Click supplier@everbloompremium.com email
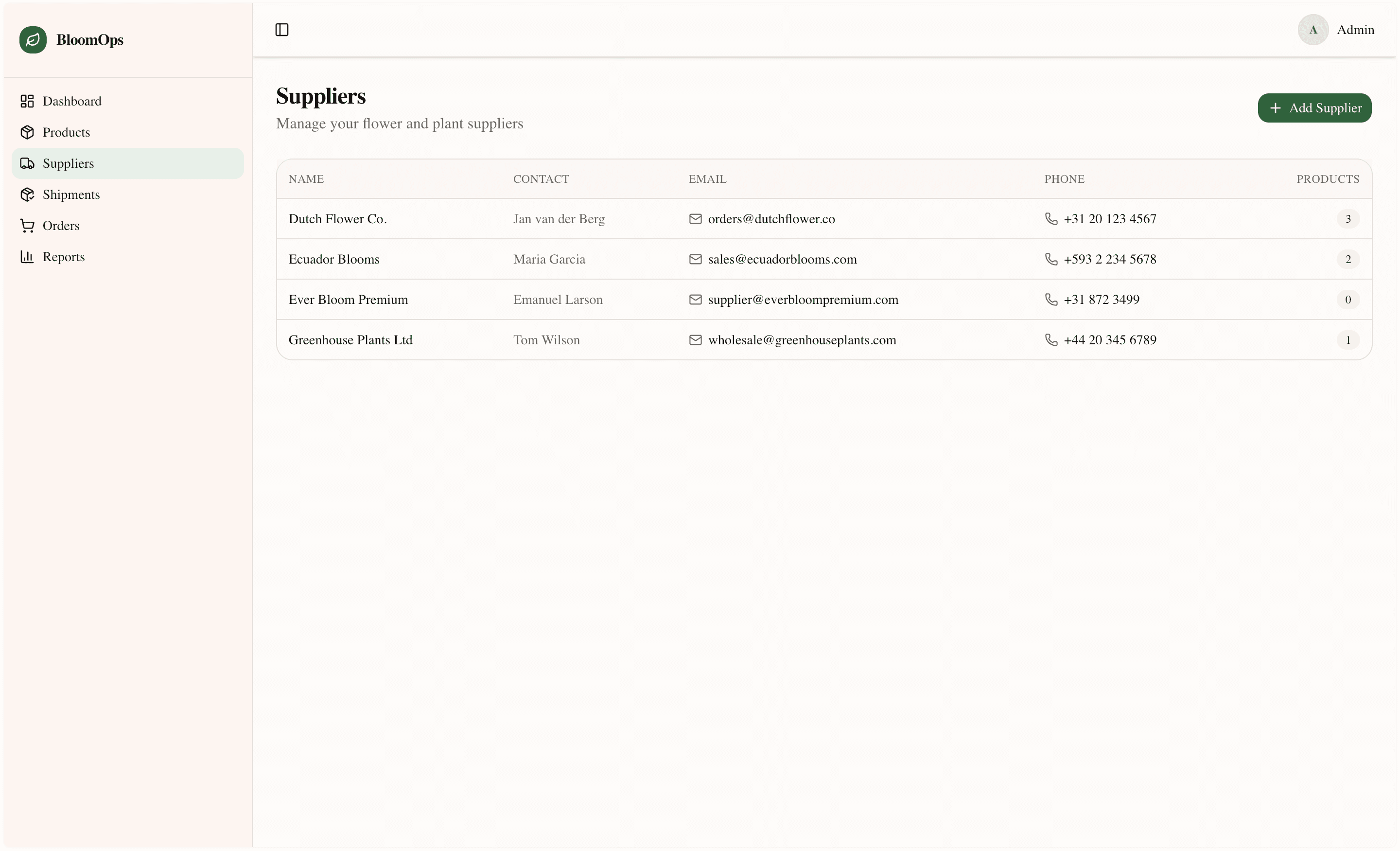This screenshot has height=851, width=1400. (x=803, y=300)
